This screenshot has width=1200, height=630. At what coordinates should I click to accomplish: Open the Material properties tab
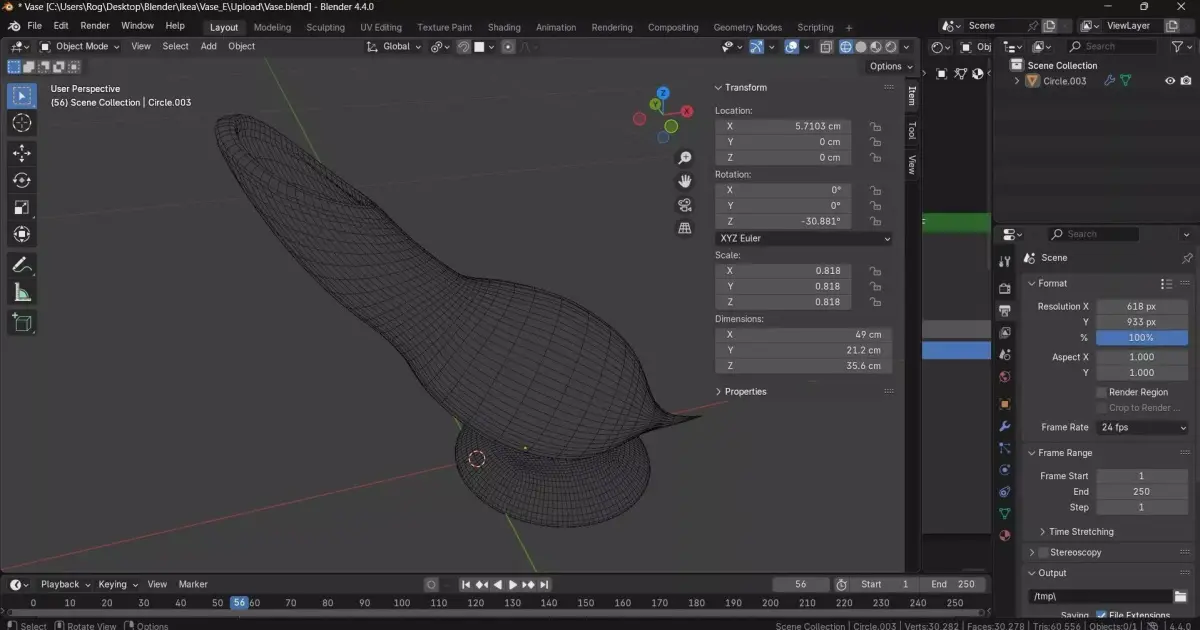(1005, 536)
